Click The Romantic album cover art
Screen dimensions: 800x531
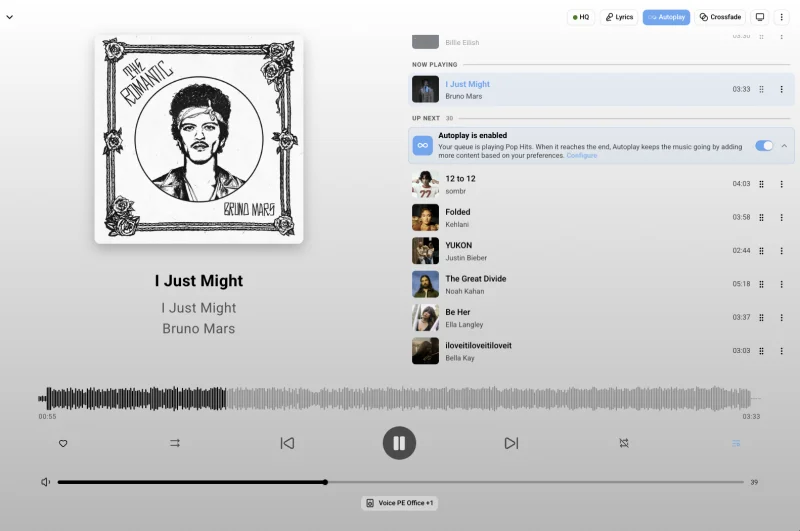click(x=199, y=139)
